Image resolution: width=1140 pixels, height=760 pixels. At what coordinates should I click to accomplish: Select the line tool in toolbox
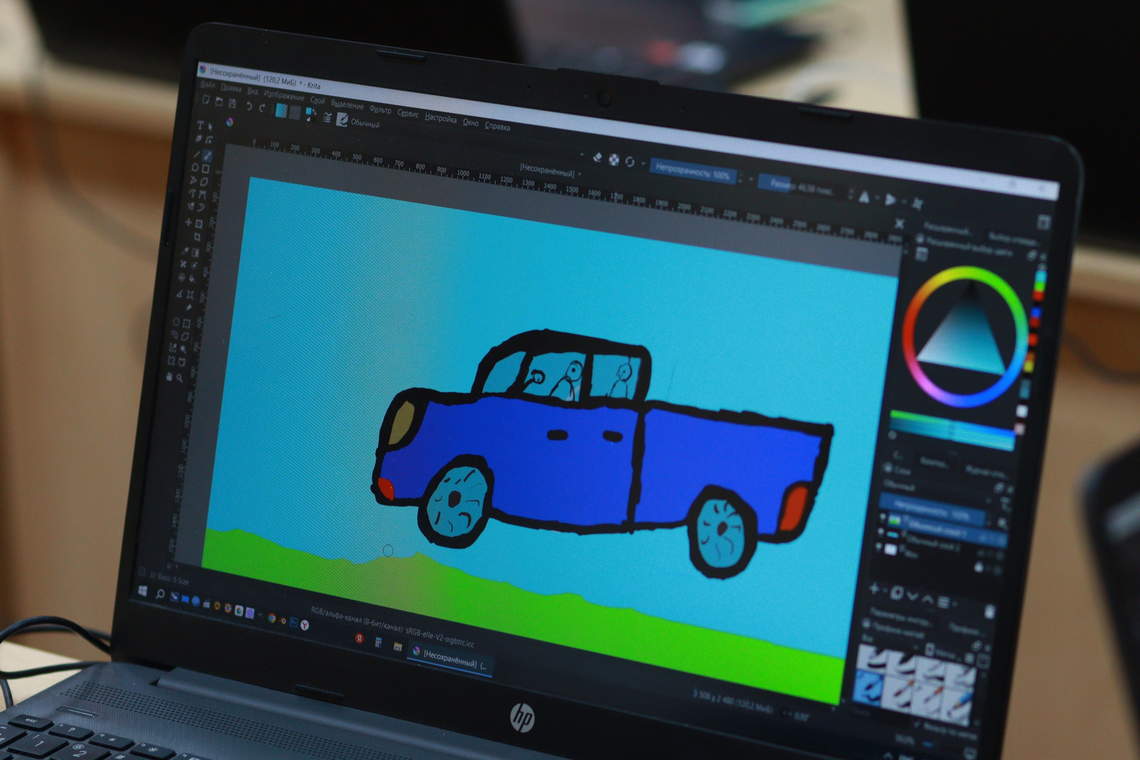pyautogui.click(x=196, y=154)
